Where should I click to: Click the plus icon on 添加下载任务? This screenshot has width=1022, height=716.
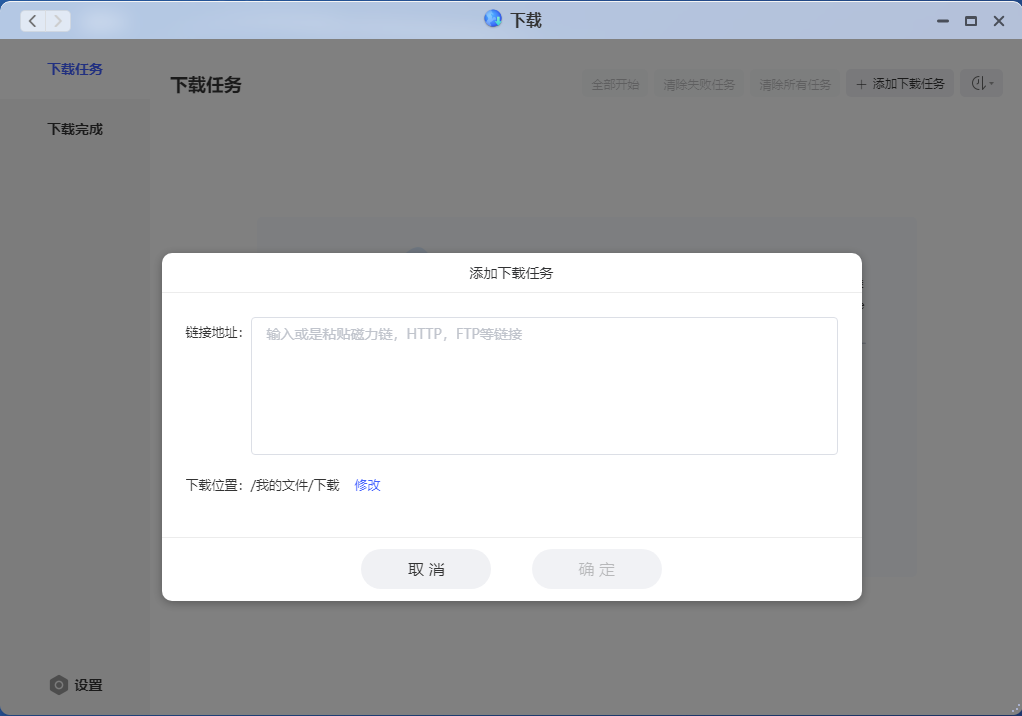click(x=860, y=84)
